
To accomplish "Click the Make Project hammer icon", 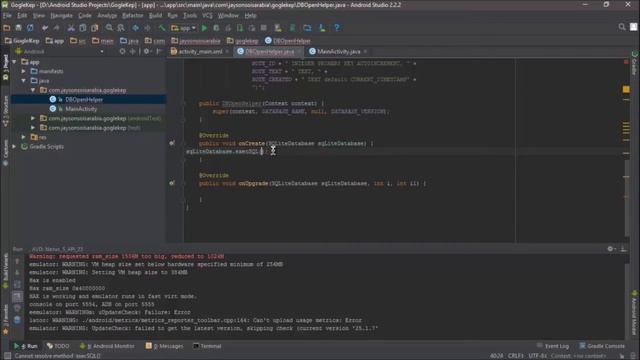I will 162,28.
